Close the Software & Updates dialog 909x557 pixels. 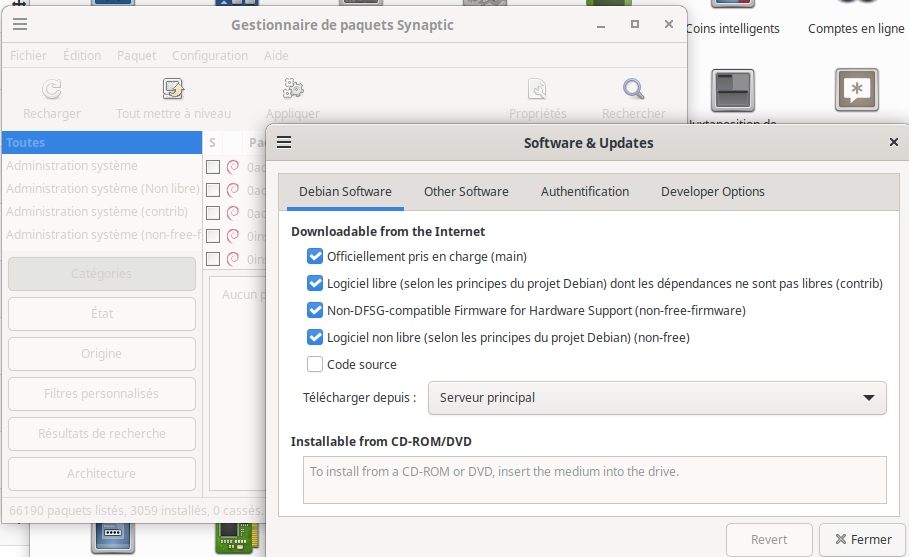coord(893,142)
